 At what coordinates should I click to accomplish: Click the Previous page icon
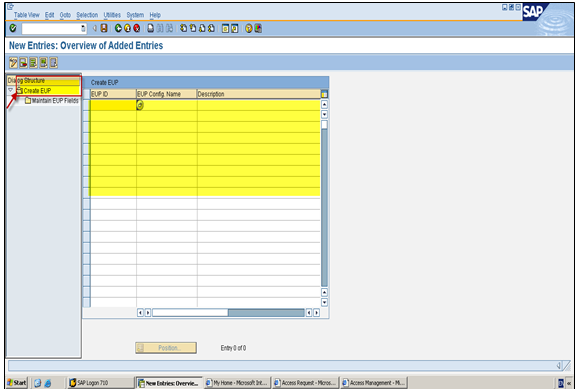(x=192, y=28)
